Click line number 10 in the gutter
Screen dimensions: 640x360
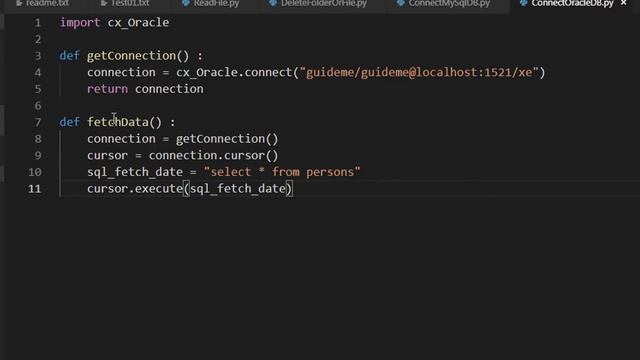click(x=35, y=172)
